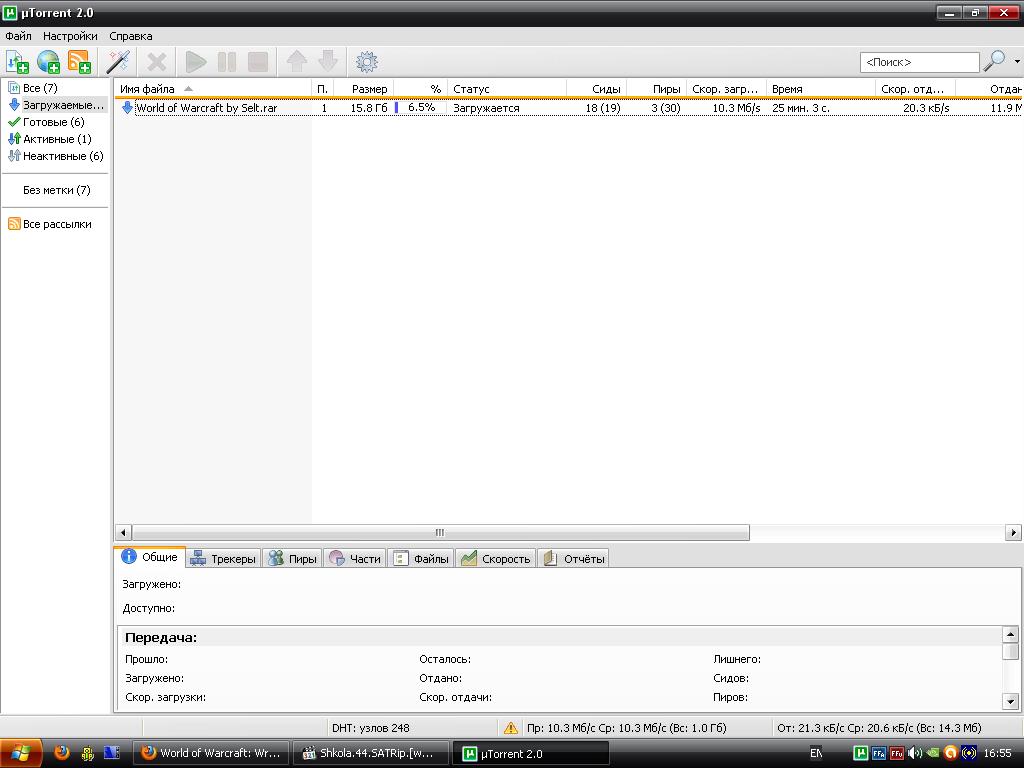
Task: Click details pane scroll down arrow
Action: pyautogui.click(x=1010, y=702)
